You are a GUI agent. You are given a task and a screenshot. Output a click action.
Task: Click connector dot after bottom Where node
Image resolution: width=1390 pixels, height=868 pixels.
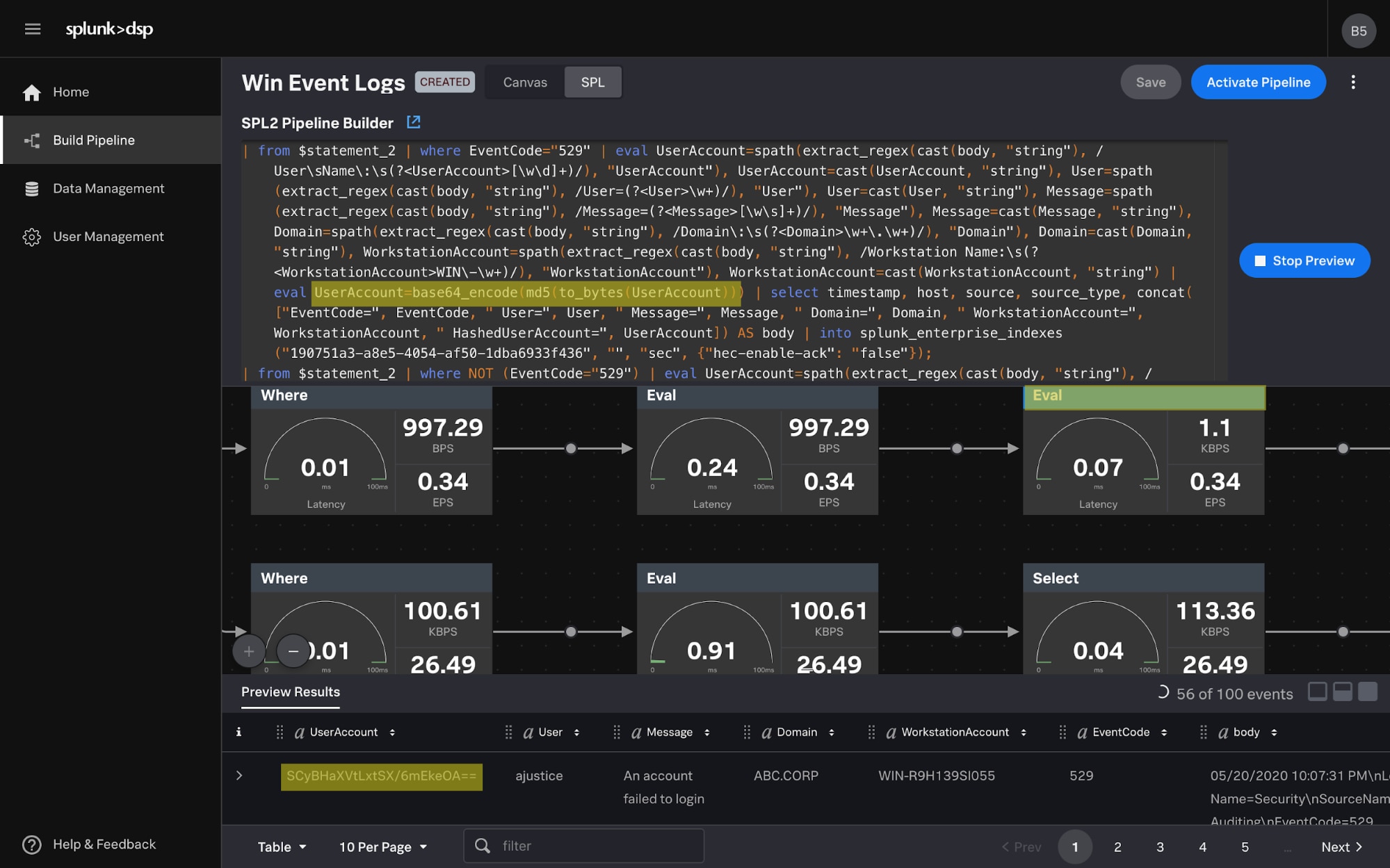pos(571,632)
